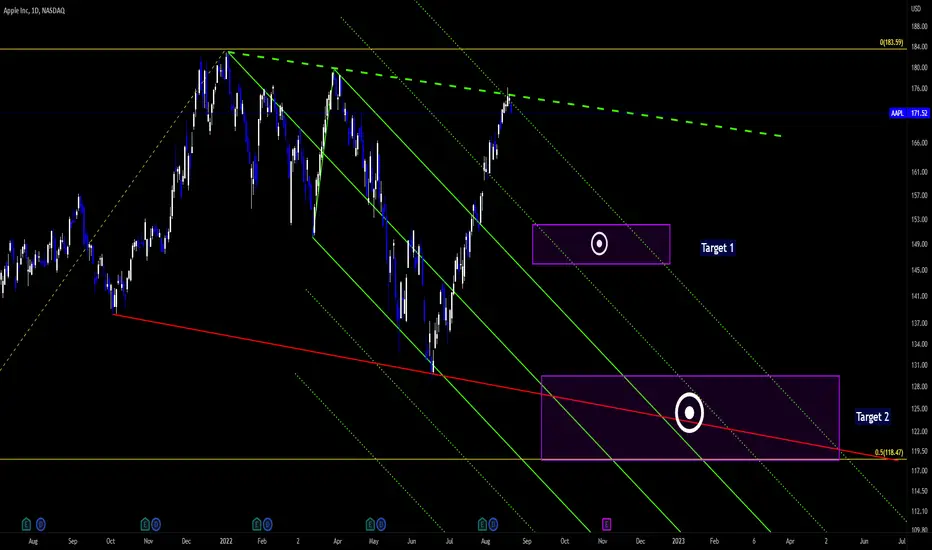The image size is (932, 550).
Task: Click the 131.00 price axis value
Action: 919,365
